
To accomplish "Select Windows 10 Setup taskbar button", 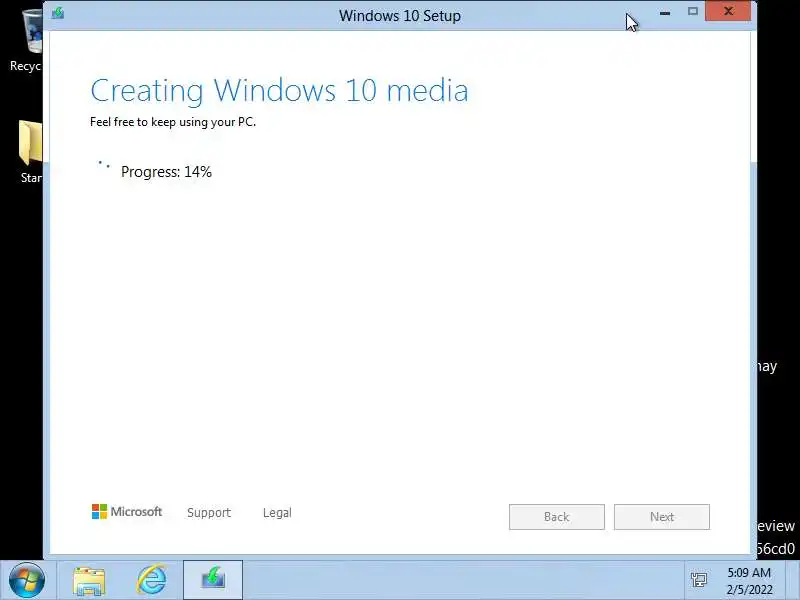I will (x=213, y=580).
